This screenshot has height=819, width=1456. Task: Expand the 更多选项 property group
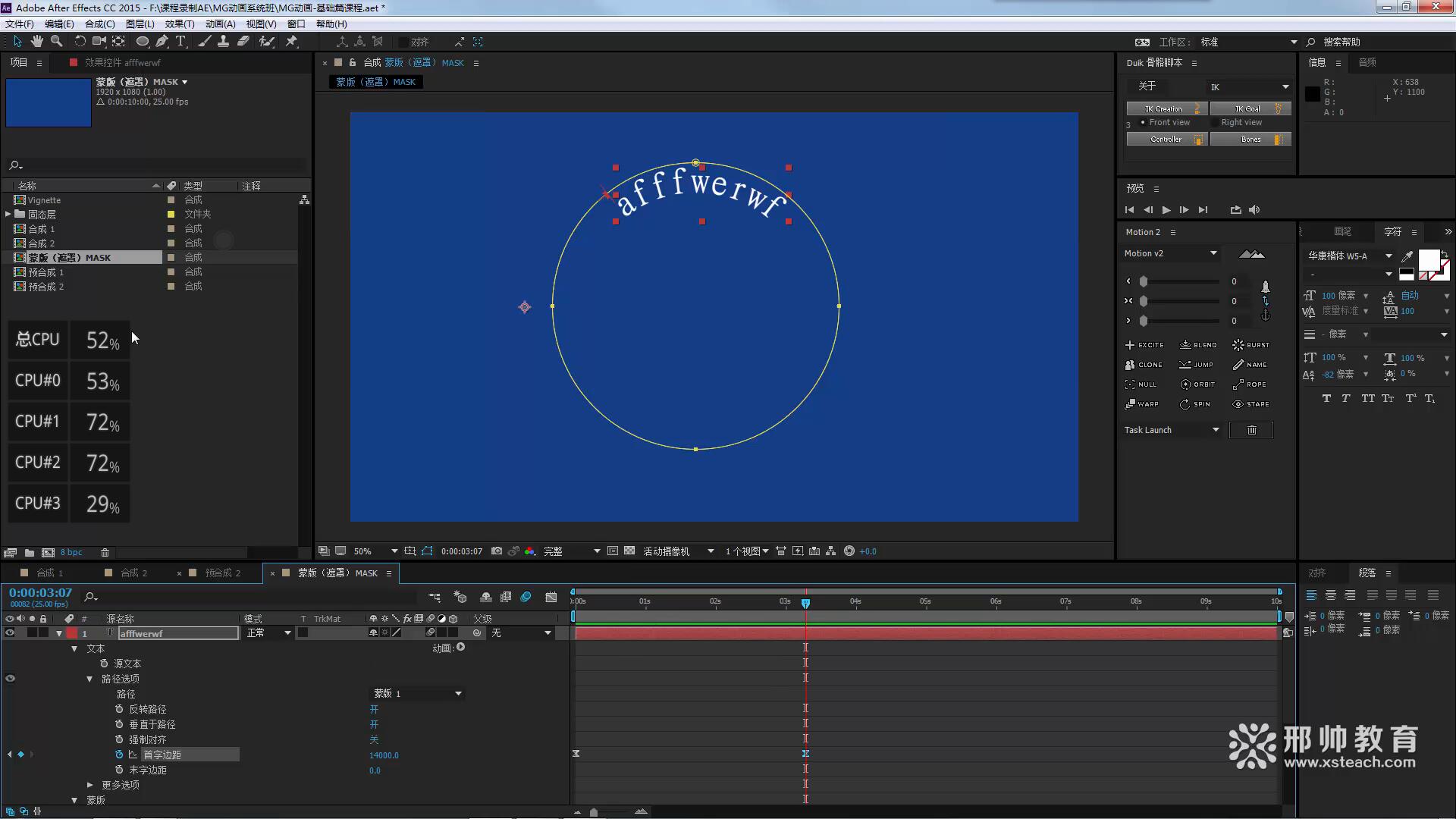90,785
